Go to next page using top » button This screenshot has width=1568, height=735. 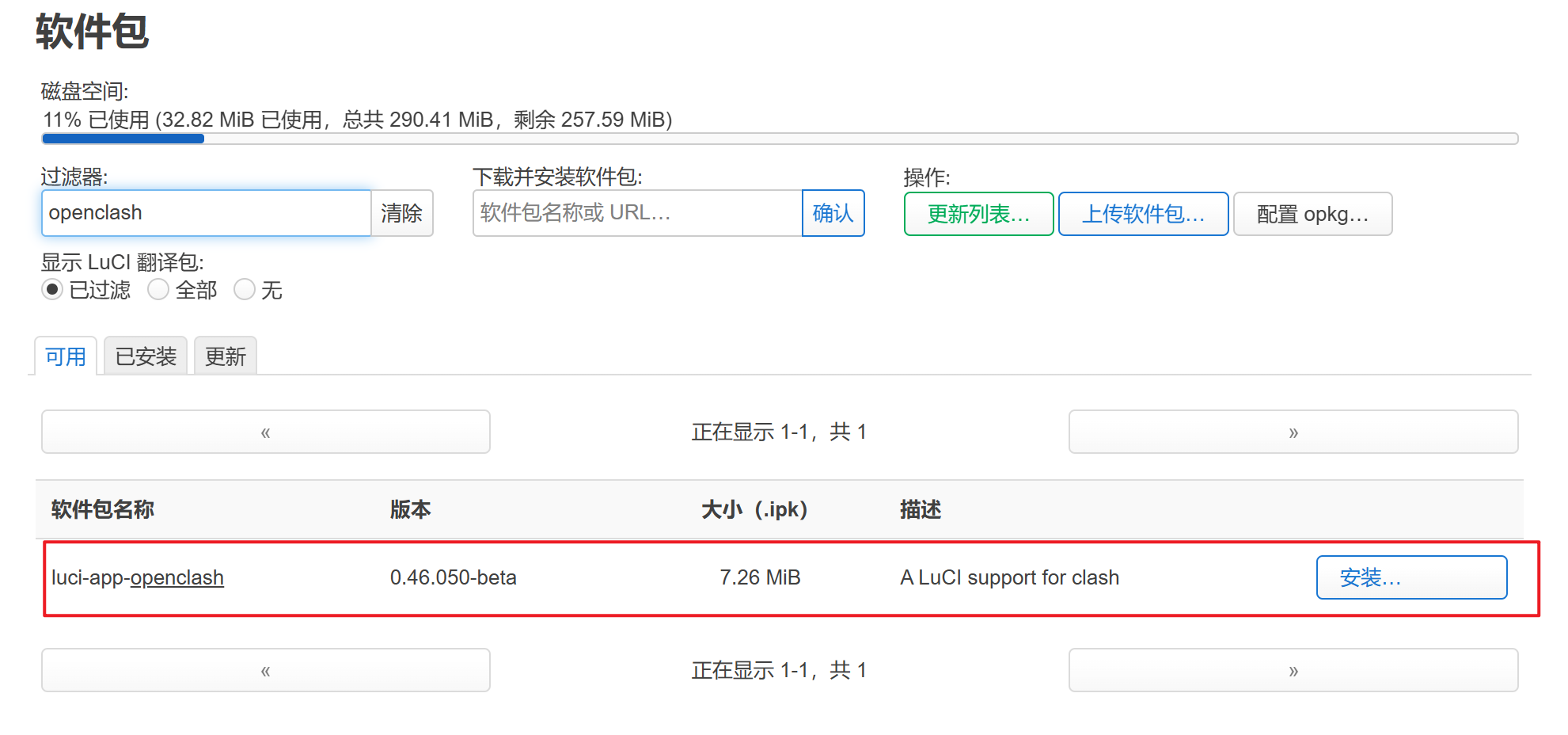1293,432
